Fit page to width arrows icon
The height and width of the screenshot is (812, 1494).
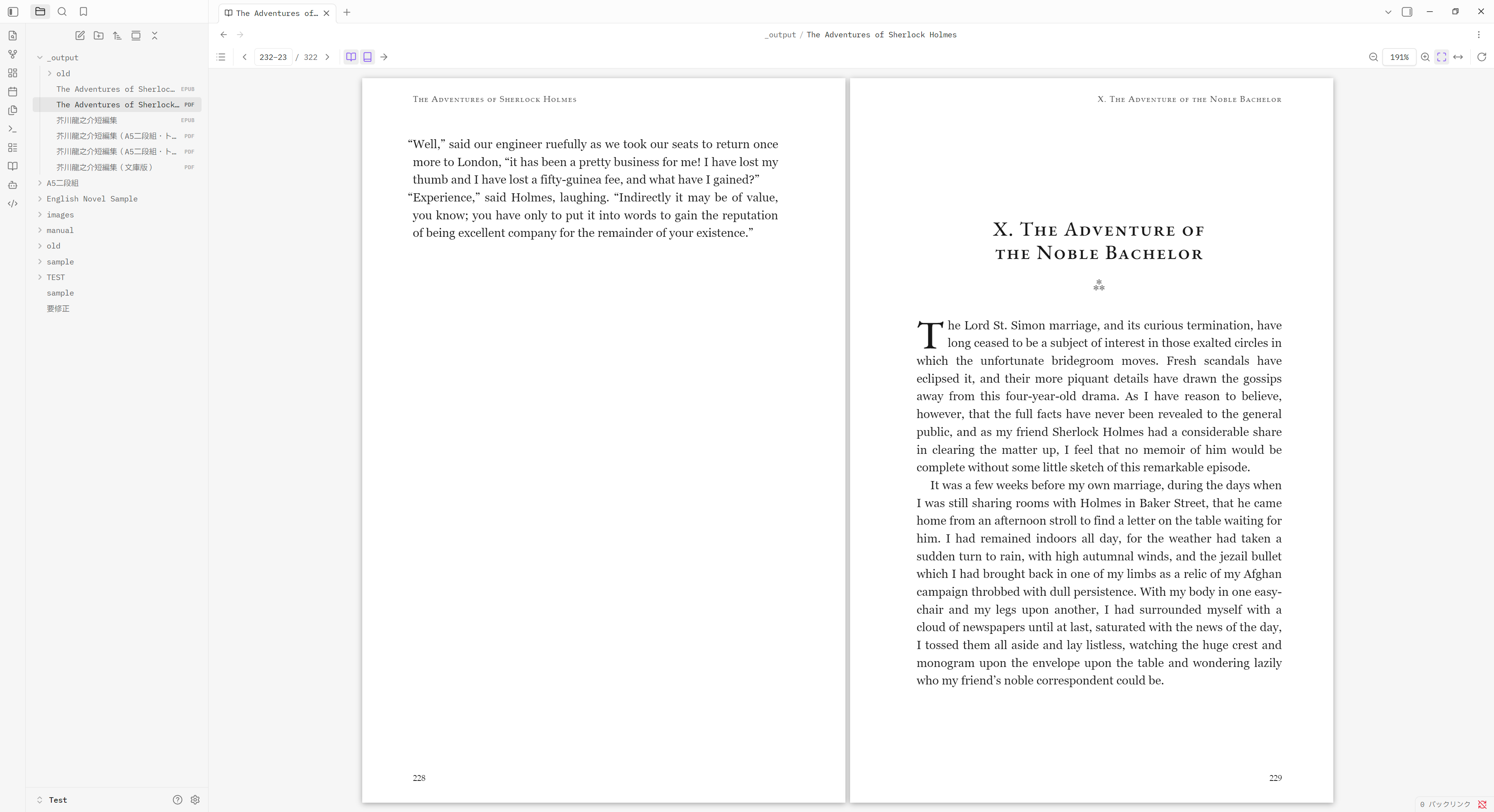pyautogui.click(x=1458, y=57)
